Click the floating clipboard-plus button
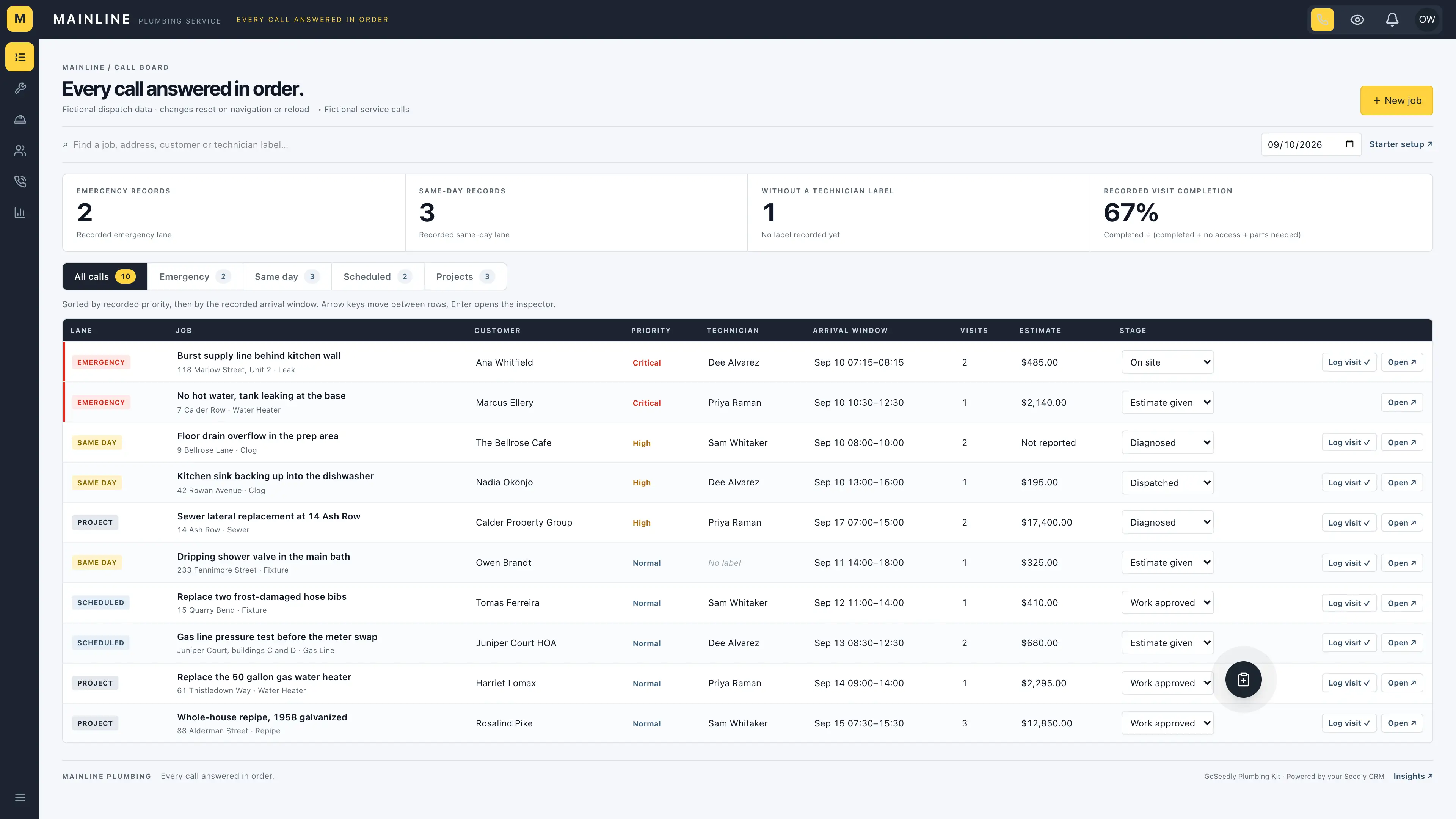 click(1244, 679)
